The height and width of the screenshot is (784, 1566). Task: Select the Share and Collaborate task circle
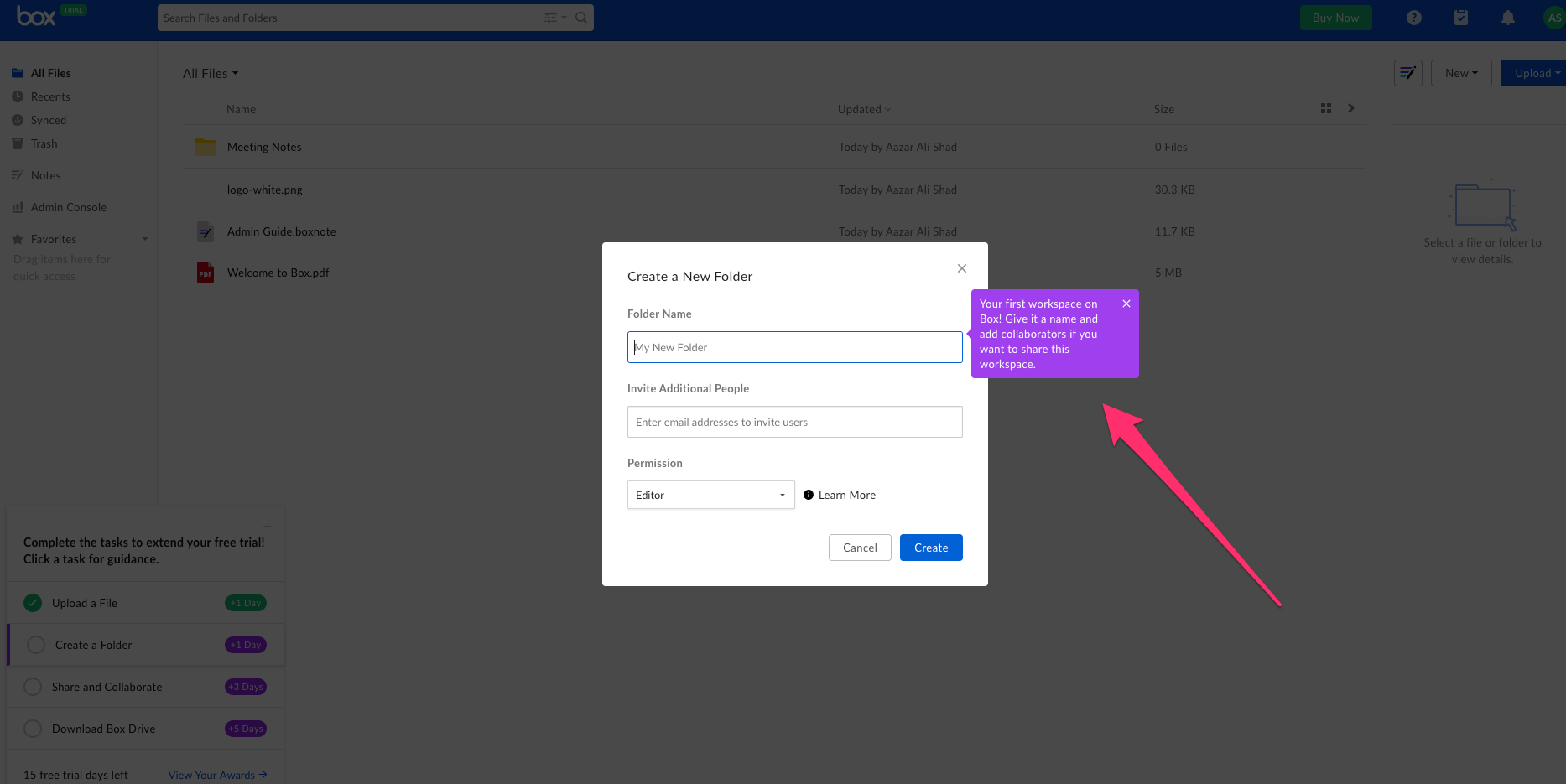coord(33,687)
